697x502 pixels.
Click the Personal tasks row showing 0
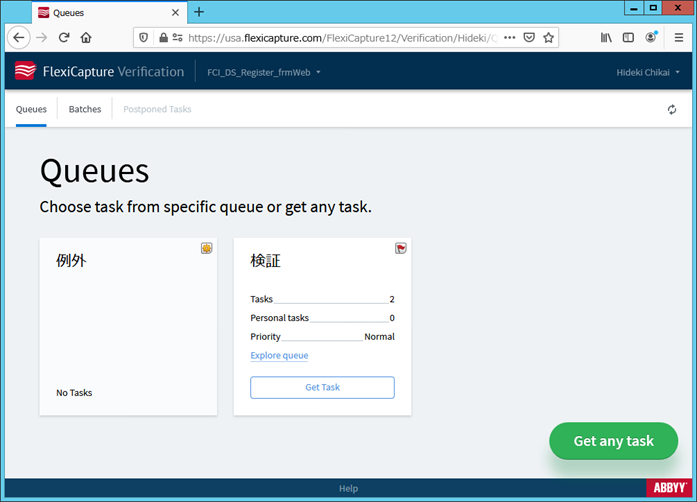(322, 318)
